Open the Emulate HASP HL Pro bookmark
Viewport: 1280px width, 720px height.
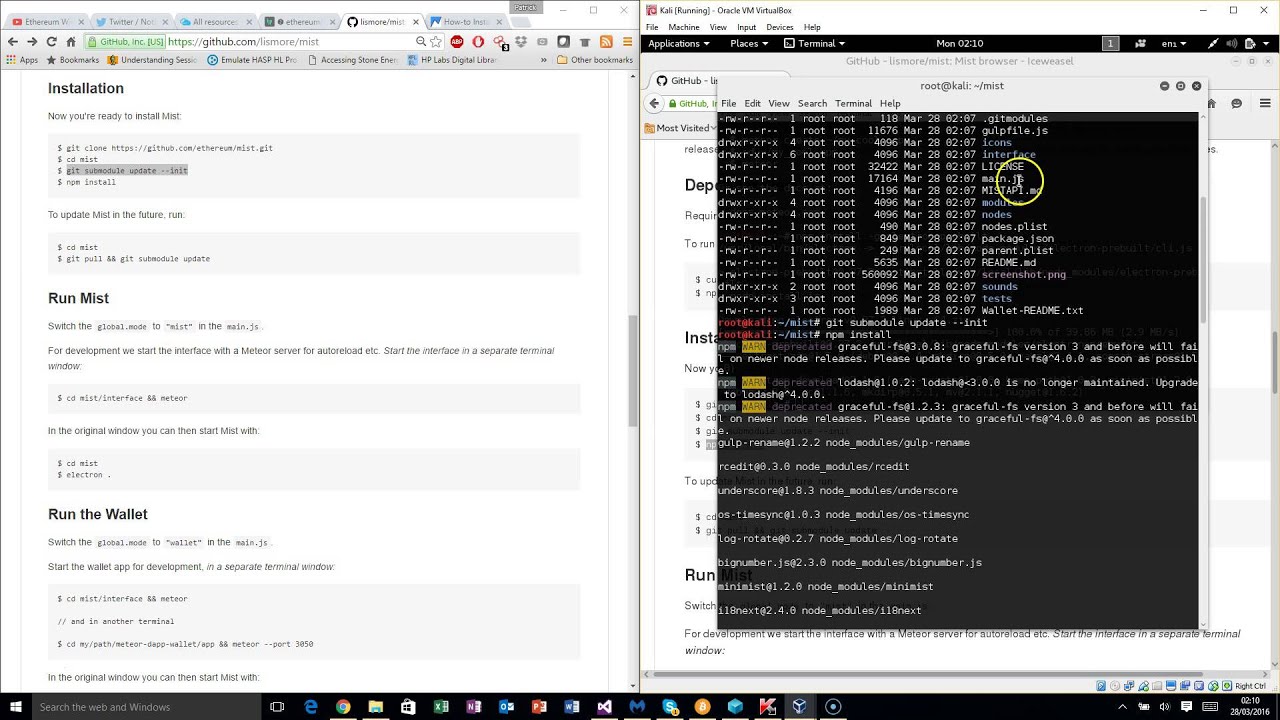252,60
